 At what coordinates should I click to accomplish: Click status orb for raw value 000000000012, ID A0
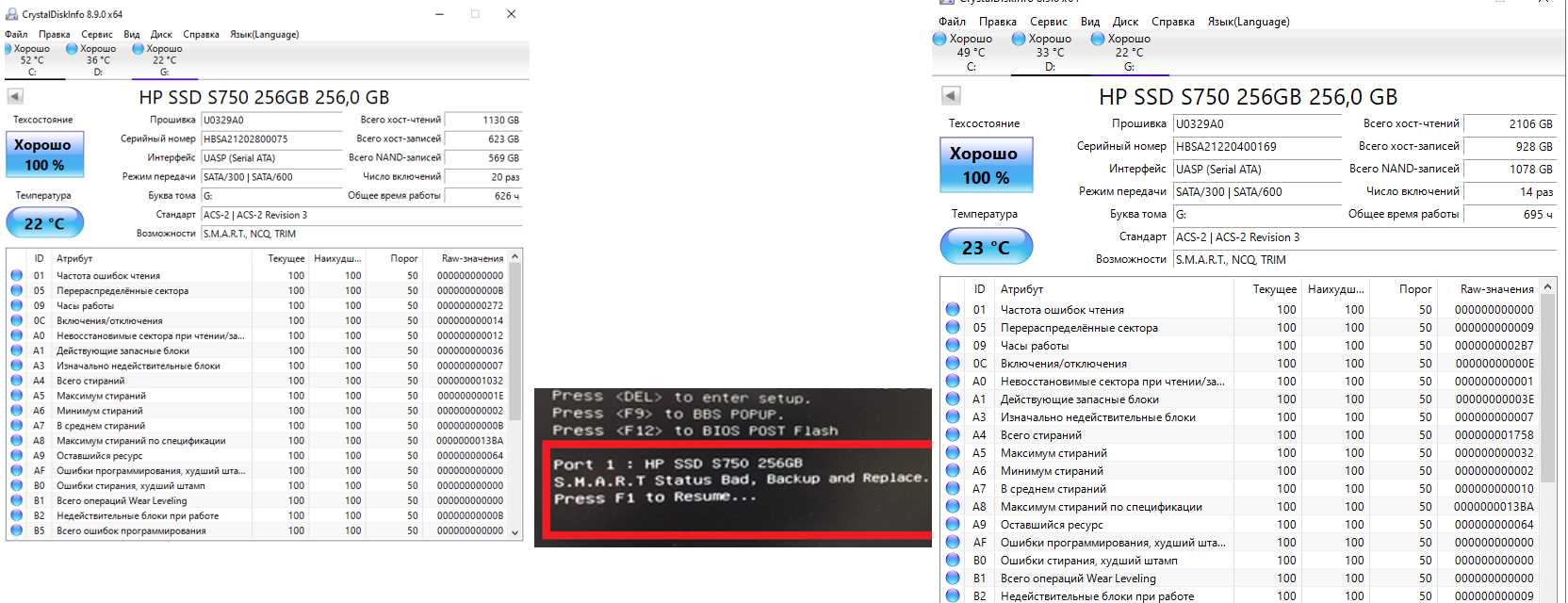(x=16, y=335)
